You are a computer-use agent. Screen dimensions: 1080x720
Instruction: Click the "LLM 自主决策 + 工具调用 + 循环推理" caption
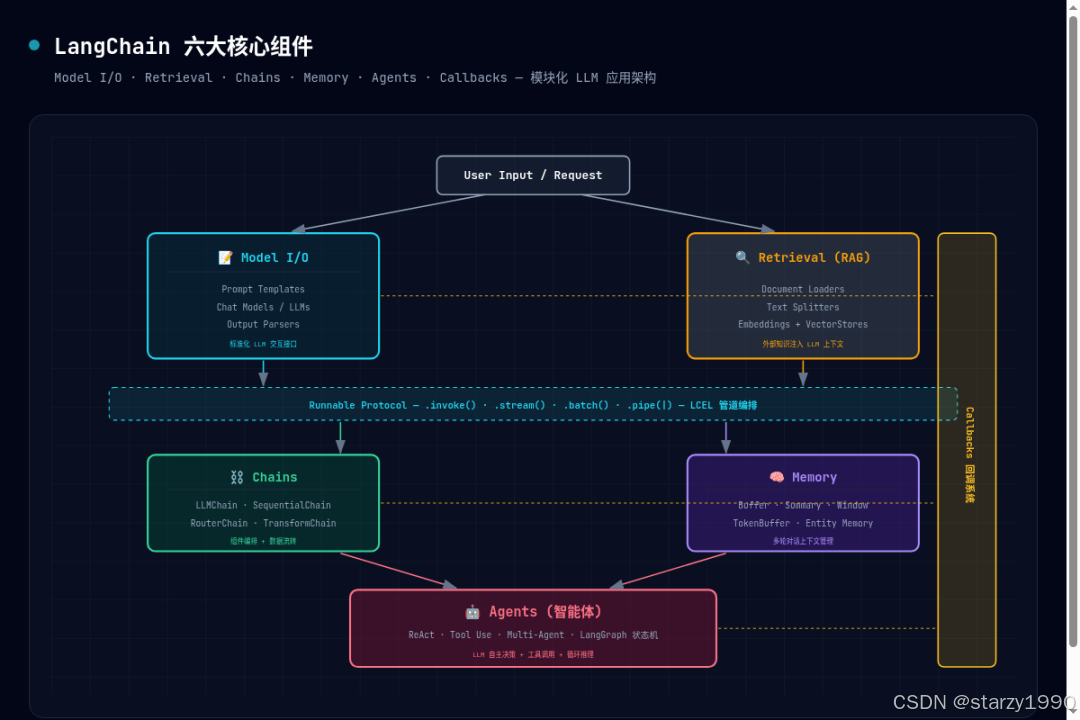tap(533, 655)
